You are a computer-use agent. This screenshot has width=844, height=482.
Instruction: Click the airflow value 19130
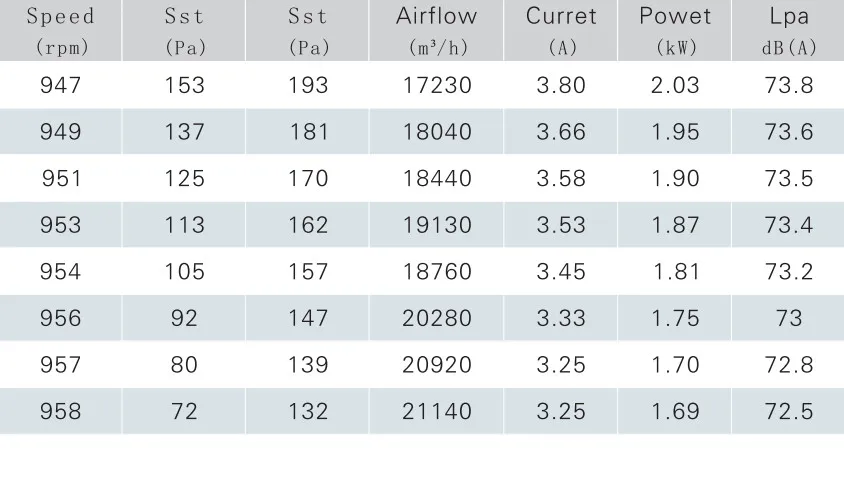point(437,225)
